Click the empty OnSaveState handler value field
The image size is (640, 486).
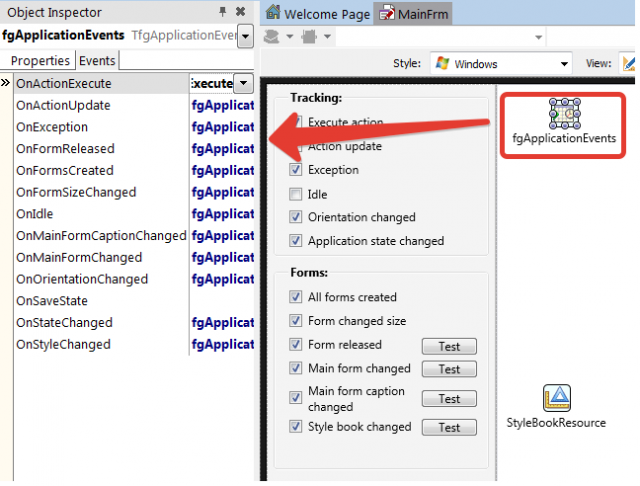tap(222, 301)
